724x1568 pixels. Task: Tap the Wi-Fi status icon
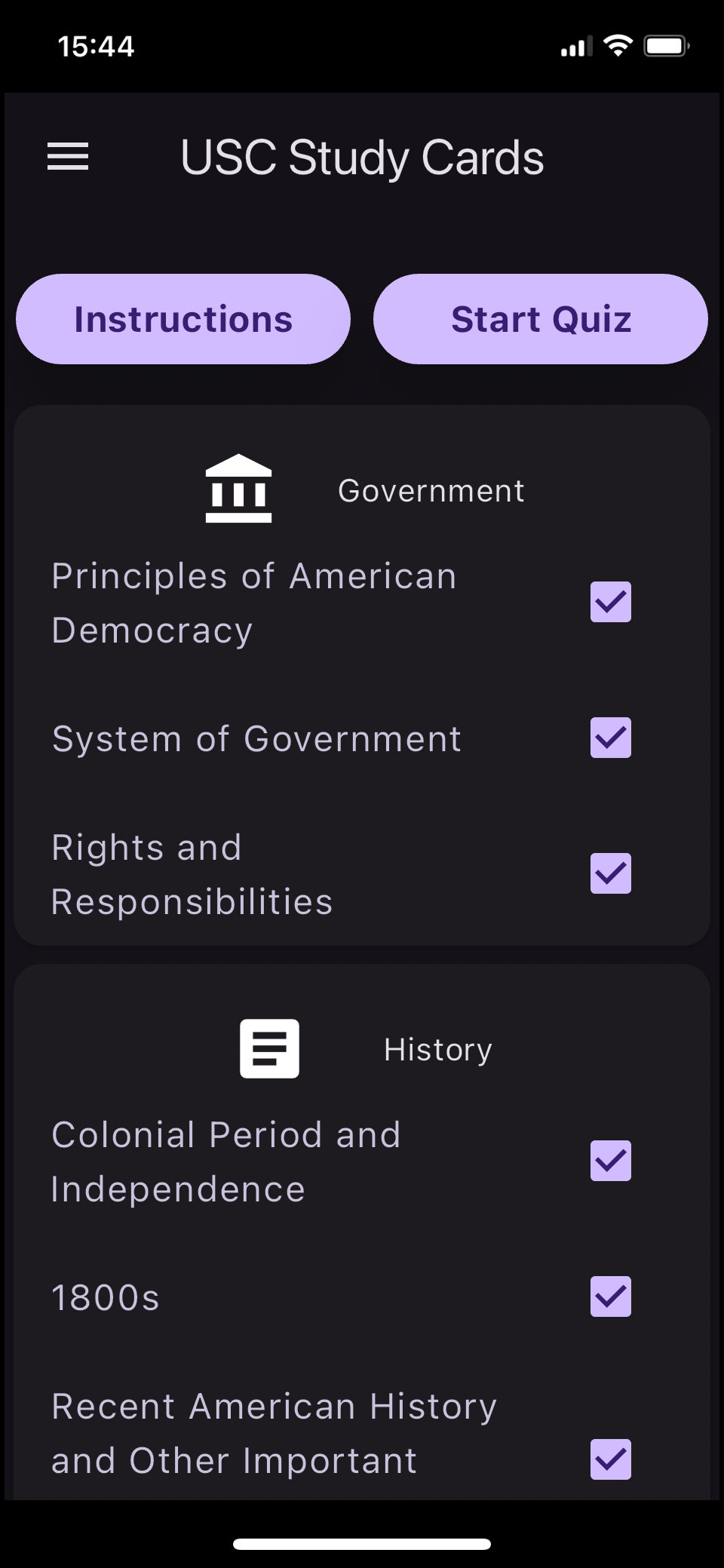[x=618, y=47]
